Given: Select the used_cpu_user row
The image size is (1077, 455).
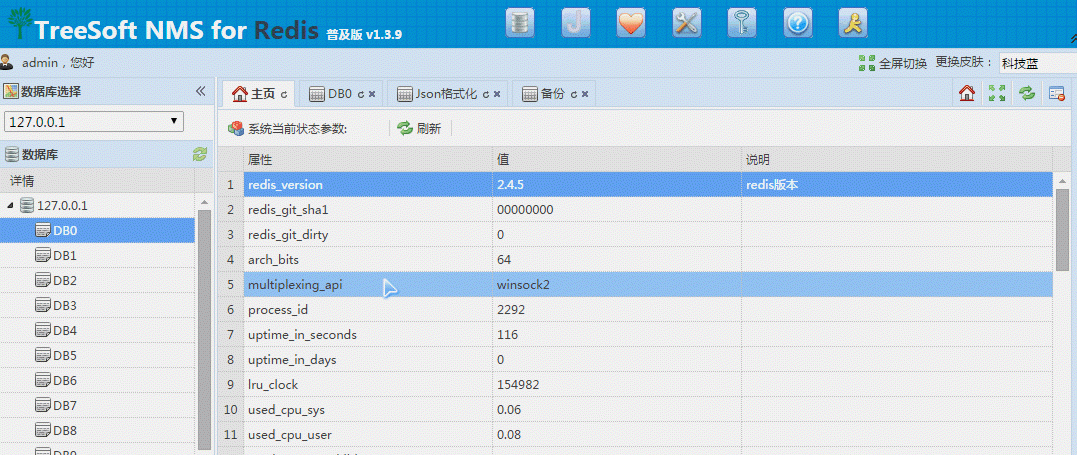Looking at the screenshot, I should click(635, 434).
